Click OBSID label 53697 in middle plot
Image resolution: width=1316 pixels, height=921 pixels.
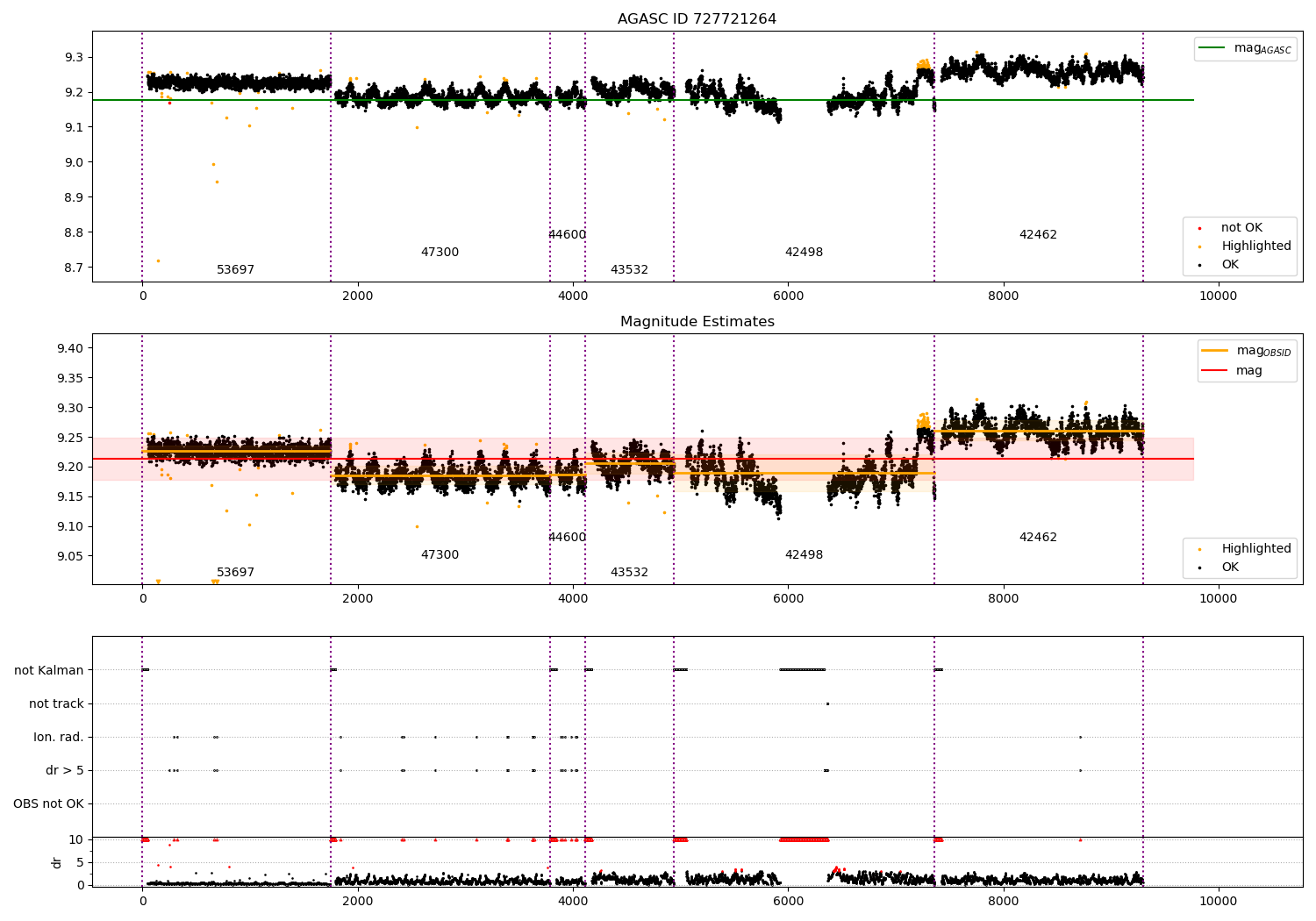click(235, 572)
